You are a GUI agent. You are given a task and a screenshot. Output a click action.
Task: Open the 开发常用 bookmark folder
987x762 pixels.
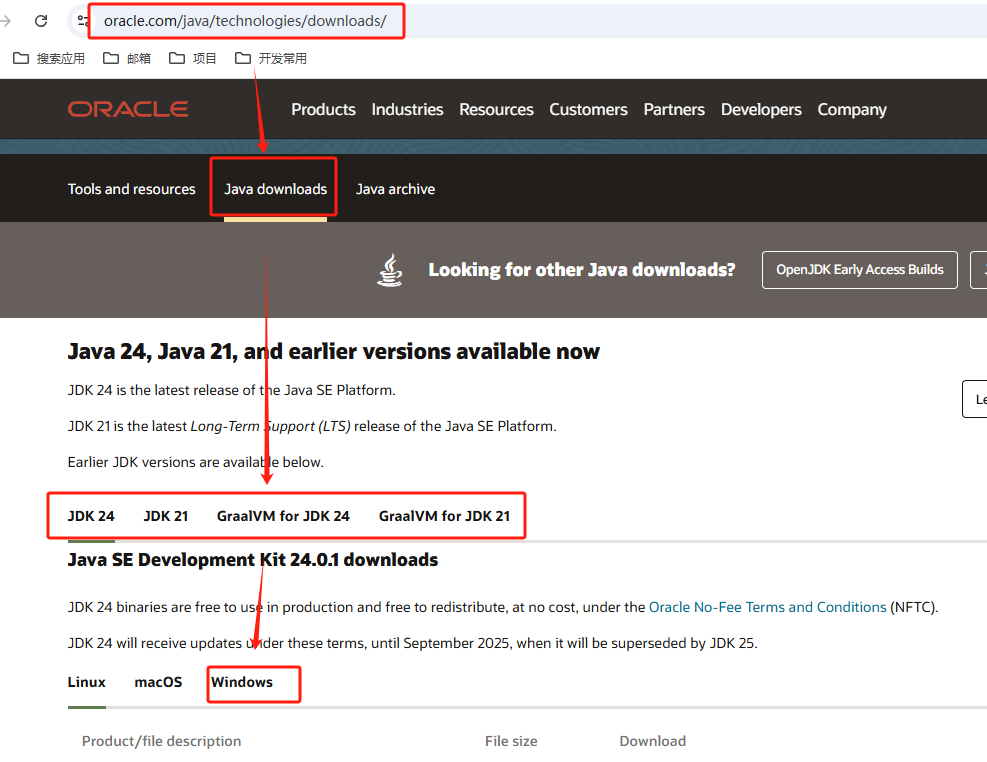tap(271, 59)
